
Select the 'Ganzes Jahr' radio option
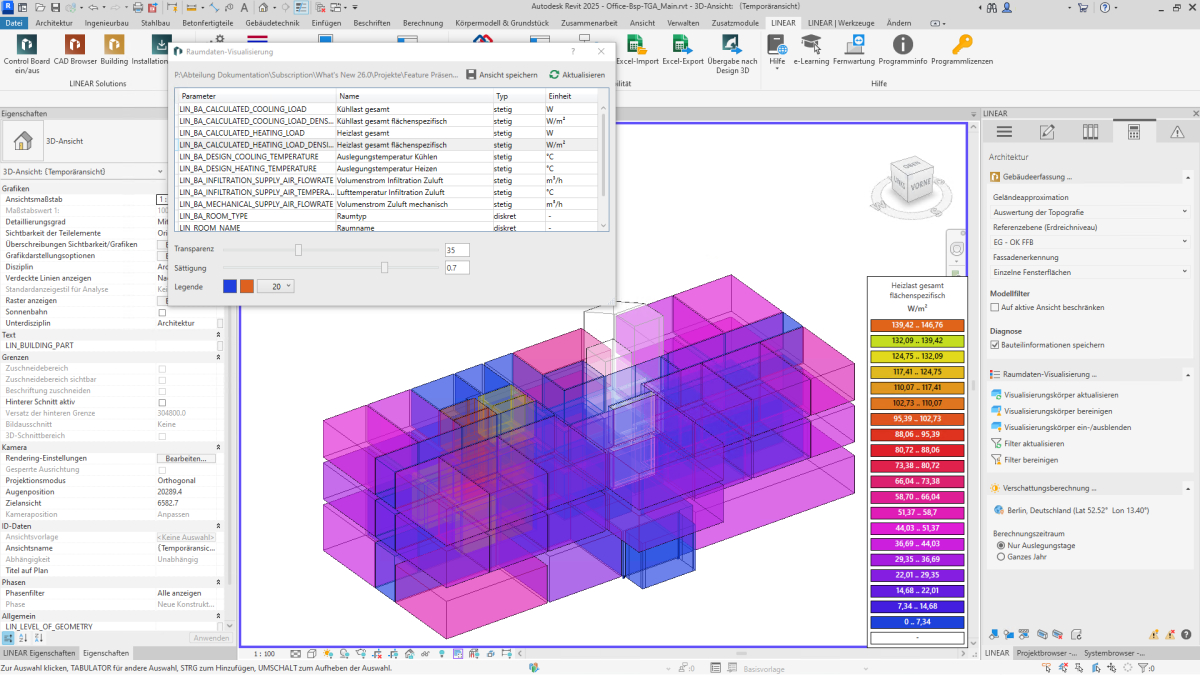point(1001,556)
